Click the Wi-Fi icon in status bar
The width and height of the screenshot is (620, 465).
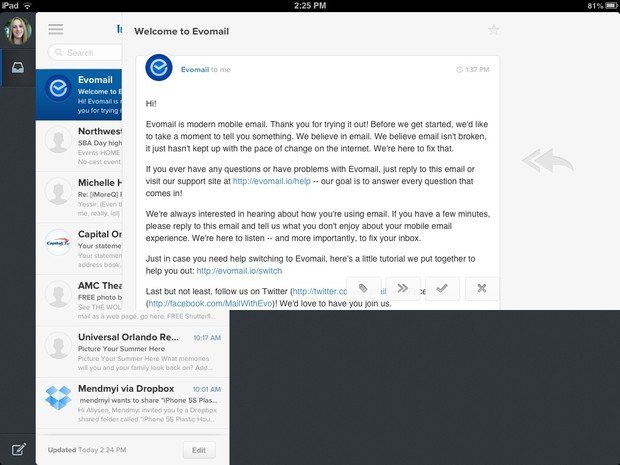tap(27, 6)
